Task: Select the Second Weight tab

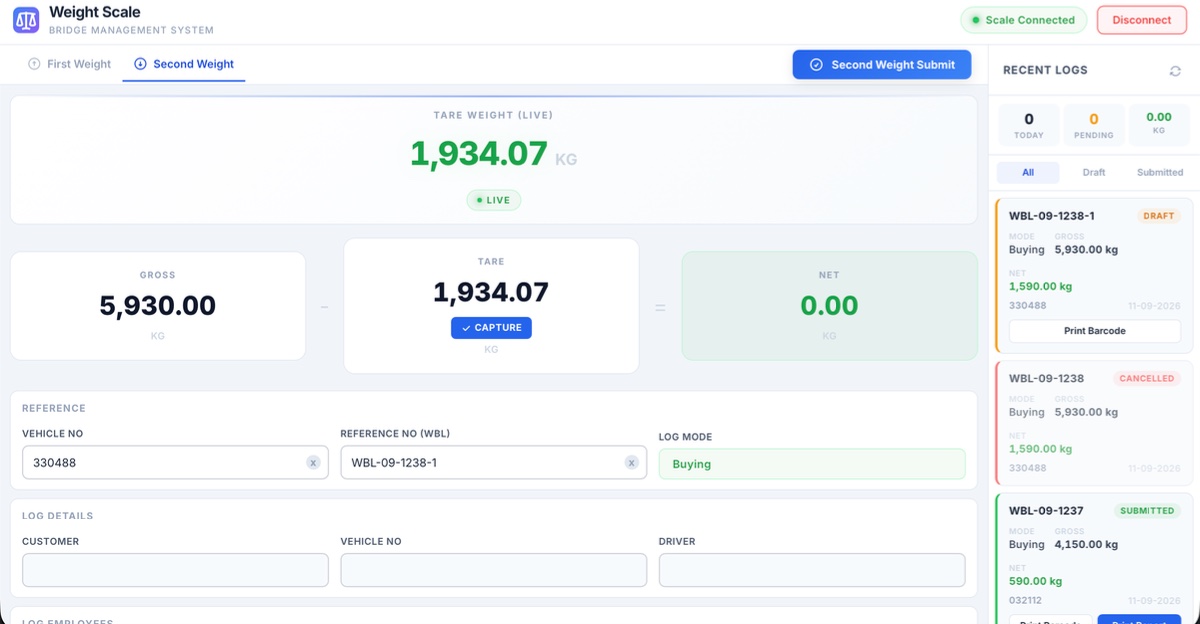Action: pyautogui.click(x=184, y=64)
